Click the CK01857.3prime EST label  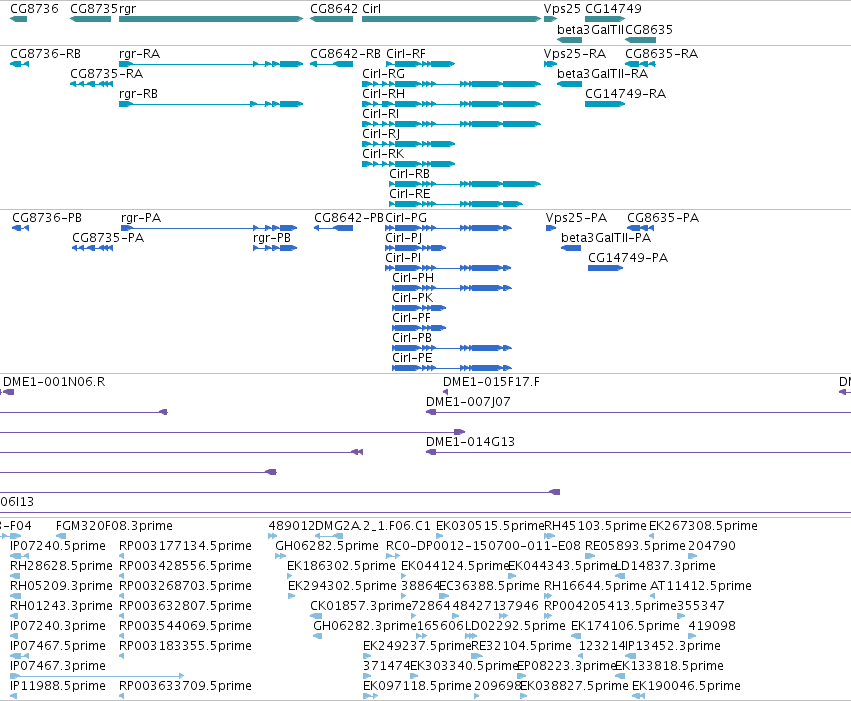(360, 607)
